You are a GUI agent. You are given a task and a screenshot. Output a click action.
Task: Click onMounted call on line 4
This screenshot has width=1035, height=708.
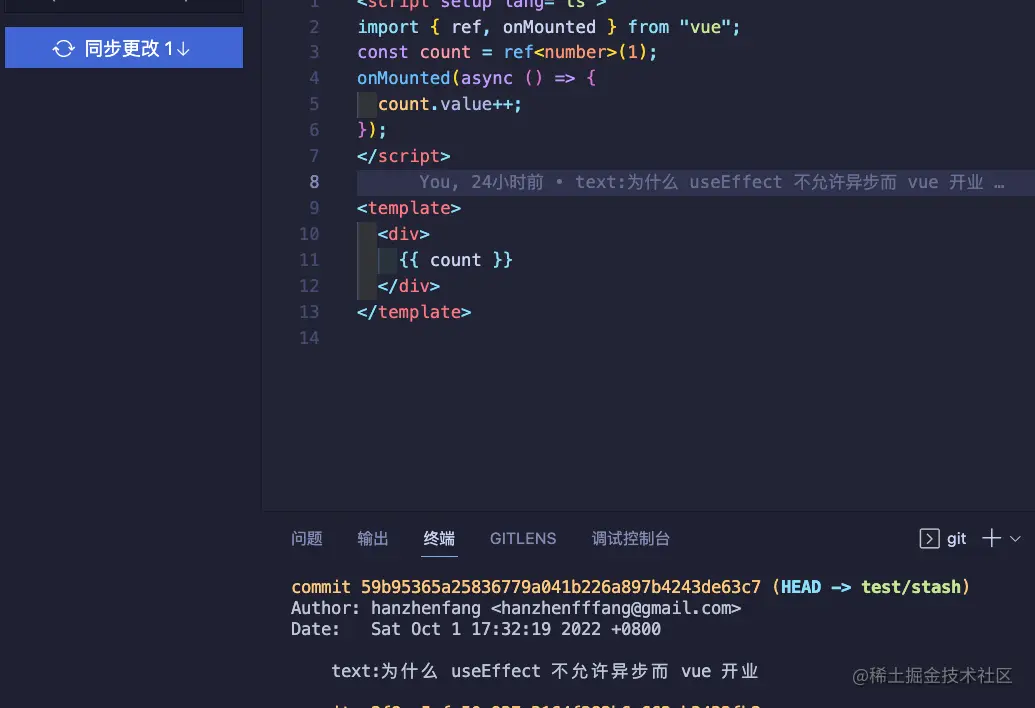pos(403,78)
